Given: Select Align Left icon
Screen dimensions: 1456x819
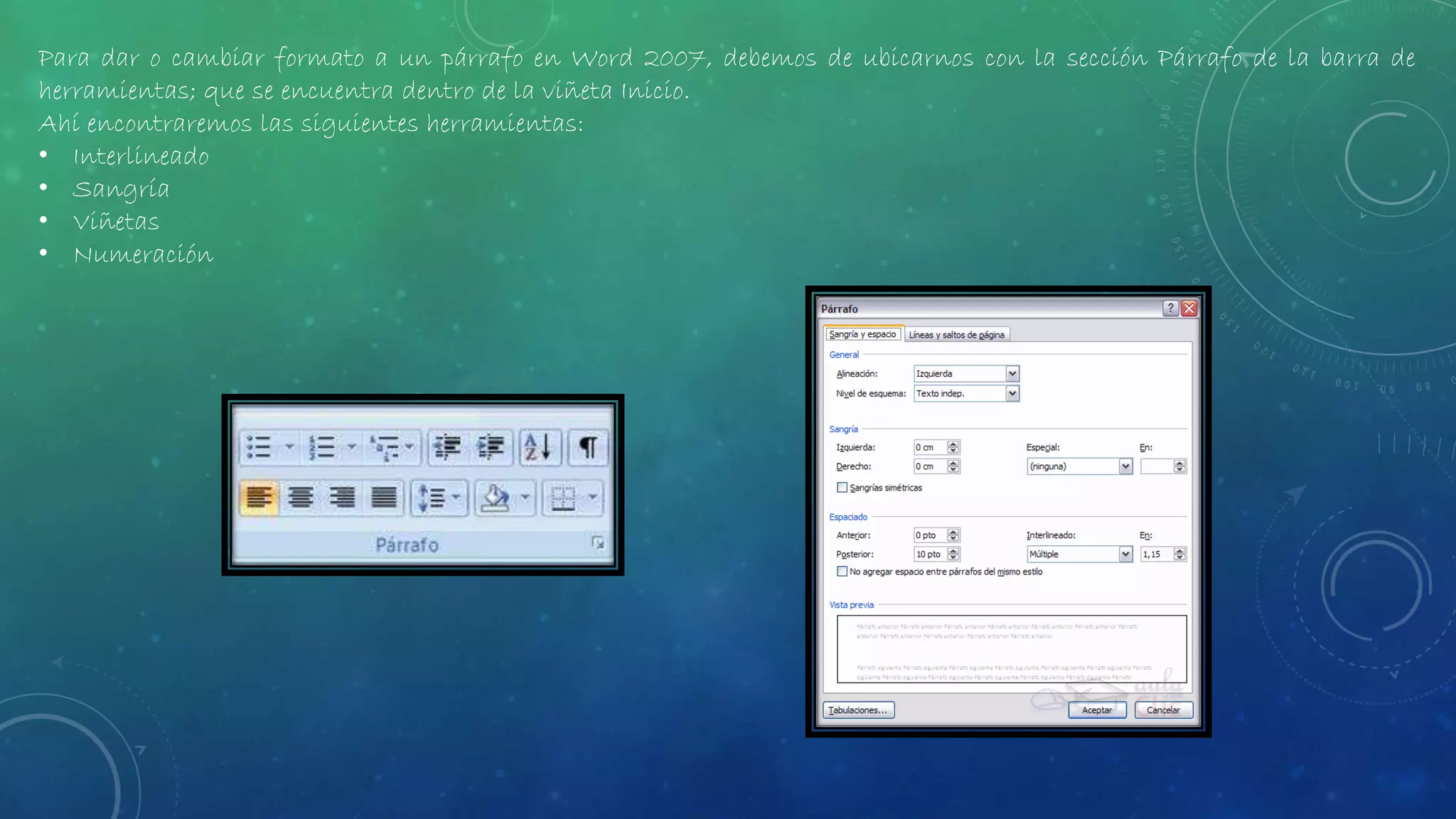Looking at the screenshot, I should (x=259, y=498).
